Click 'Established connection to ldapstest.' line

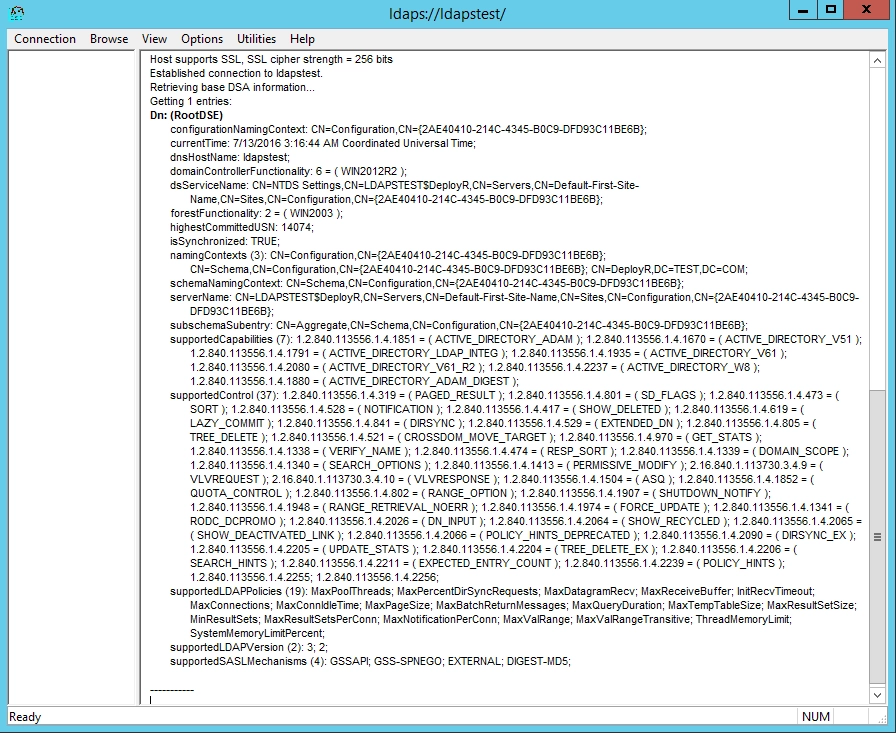tap(236, 73)
